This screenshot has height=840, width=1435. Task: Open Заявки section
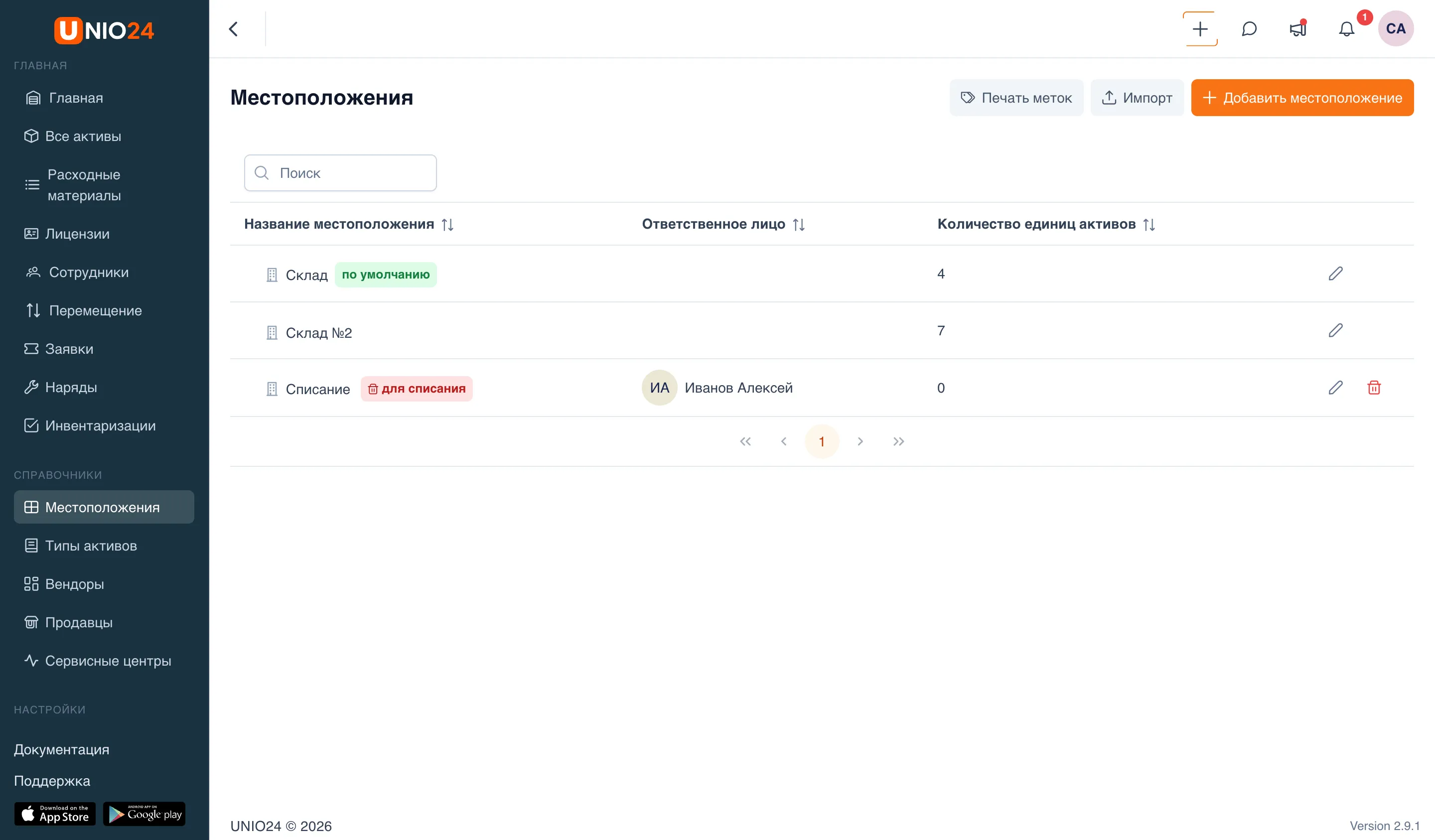pos(104,349)
